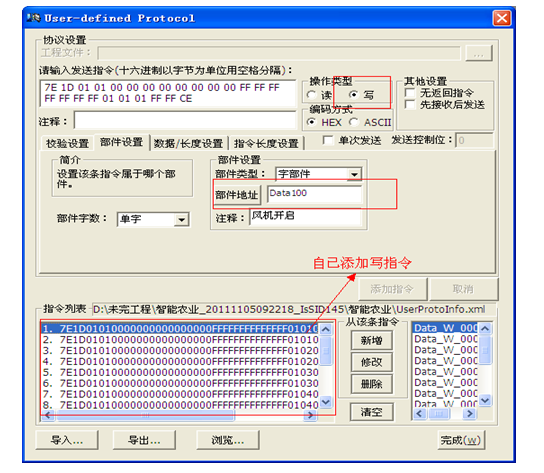Click the left arrow in the command list horizontal scrollbar

[x=48, y=415]
